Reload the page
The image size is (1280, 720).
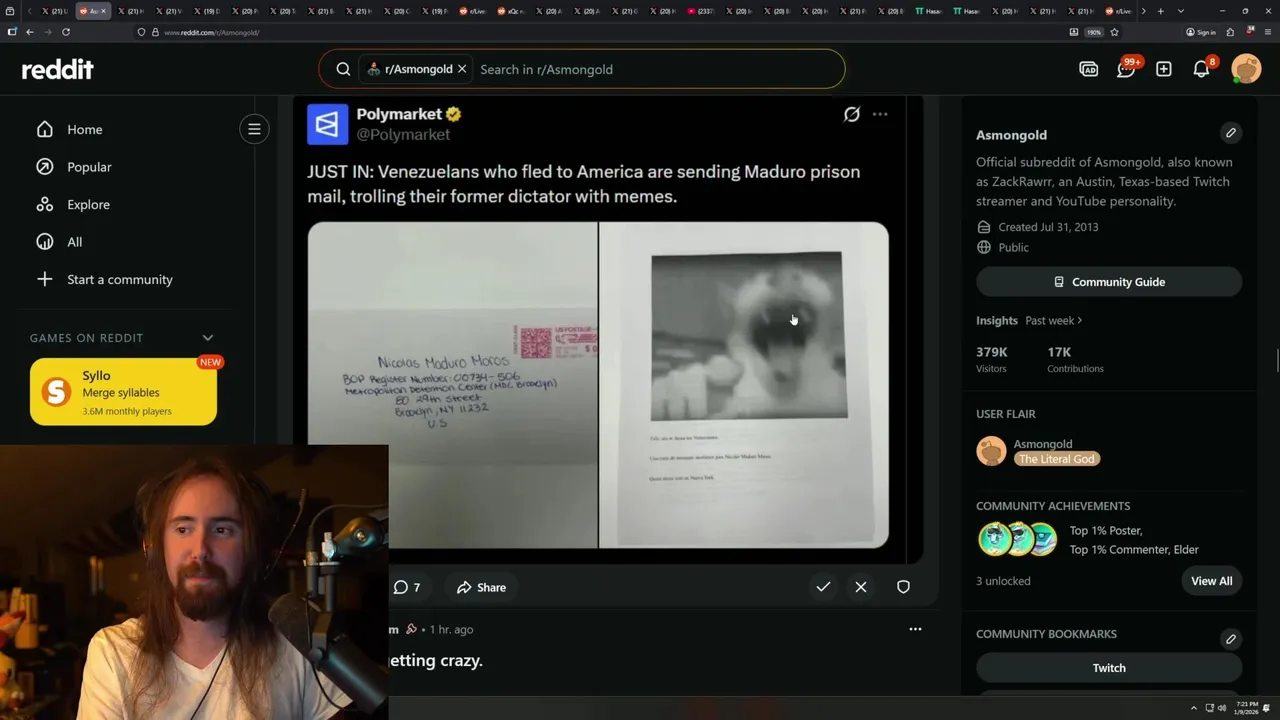click(66, 32)
